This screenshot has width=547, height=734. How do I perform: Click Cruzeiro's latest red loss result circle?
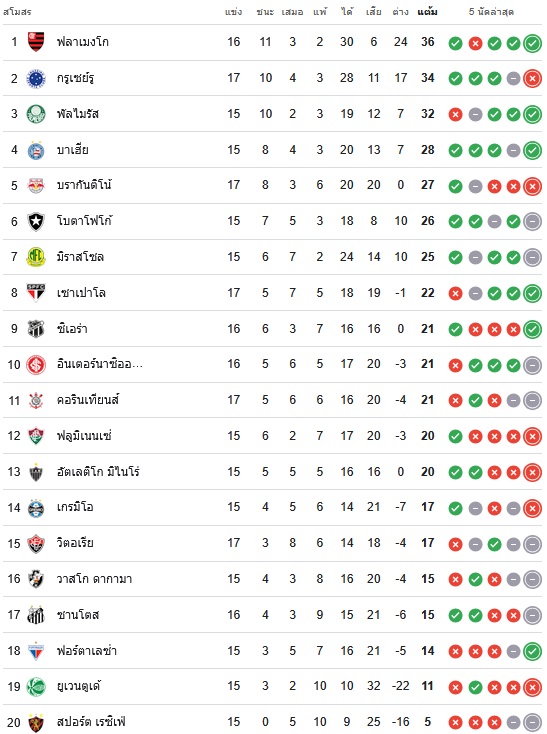coord(532,79)
